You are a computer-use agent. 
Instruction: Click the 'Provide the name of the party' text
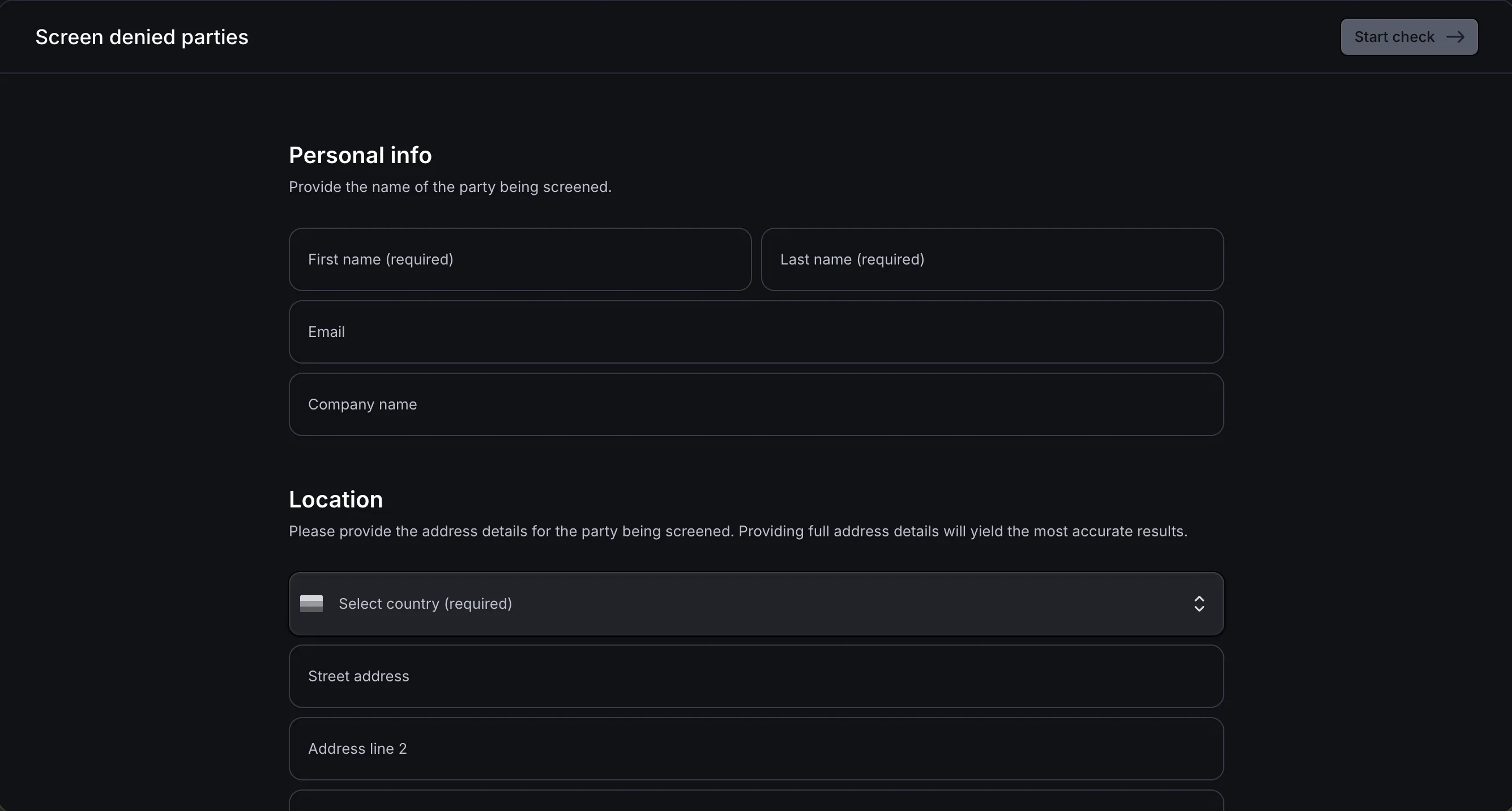point(450,187)
